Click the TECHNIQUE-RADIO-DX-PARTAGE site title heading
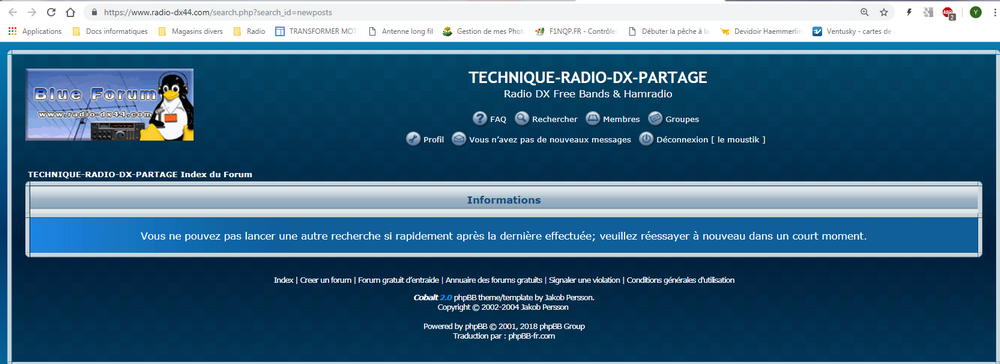The image size is (1000, 364). 587,78
